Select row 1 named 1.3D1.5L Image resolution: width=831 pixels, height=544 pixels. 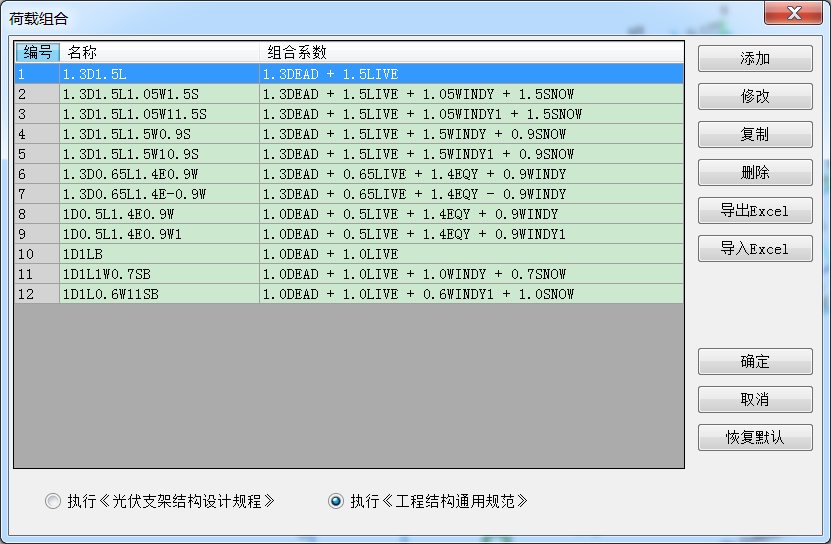pos(160,74)
